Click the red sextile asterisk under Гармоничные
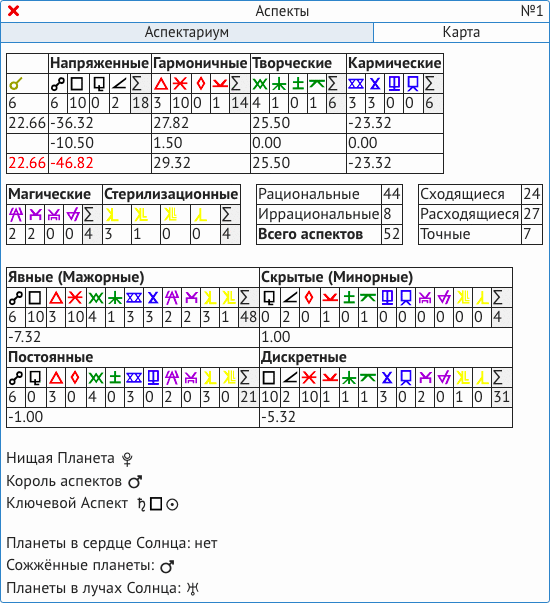The height and width of the screenshot is (603, 550). coord(180,83)
